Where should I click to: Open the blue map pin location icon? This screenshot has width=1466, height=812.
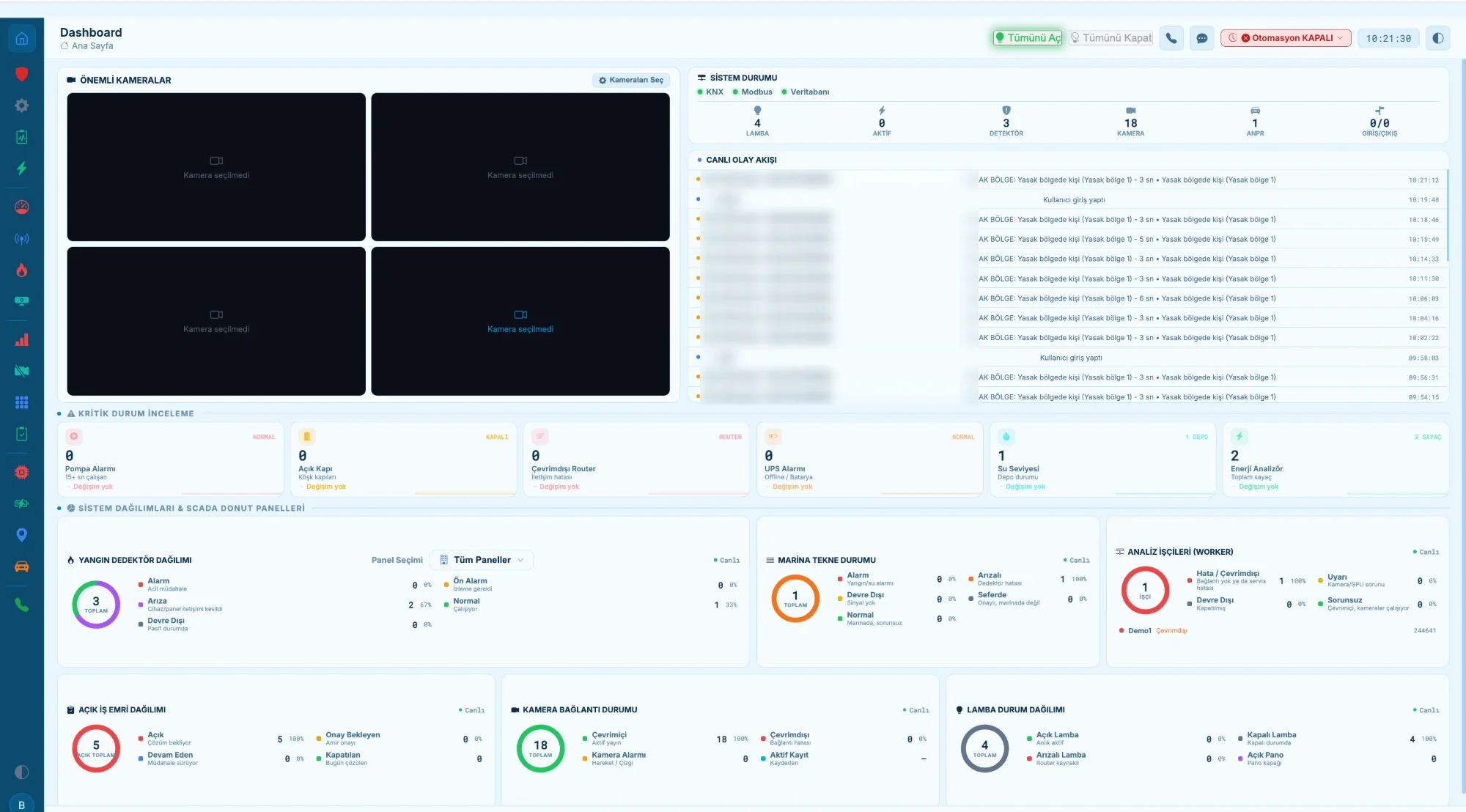pyautogui.click(x=22, y=535)
